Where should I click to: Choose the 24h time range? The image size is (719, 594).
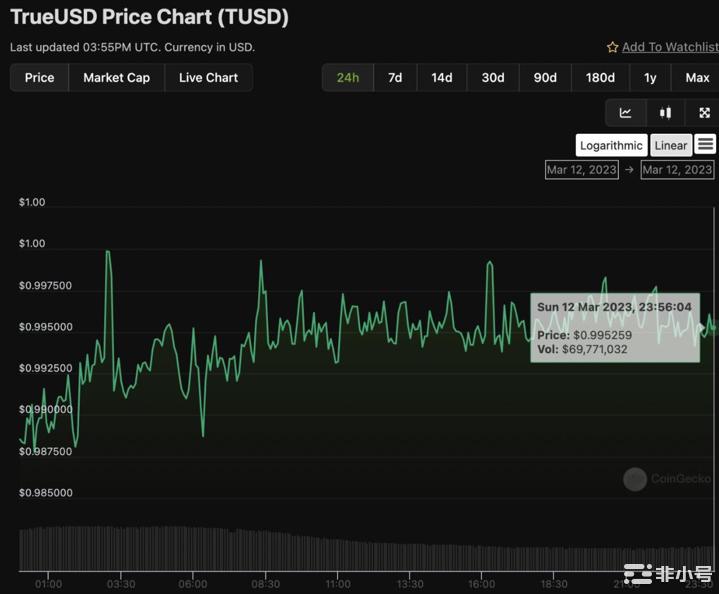[x=348, y=78]
